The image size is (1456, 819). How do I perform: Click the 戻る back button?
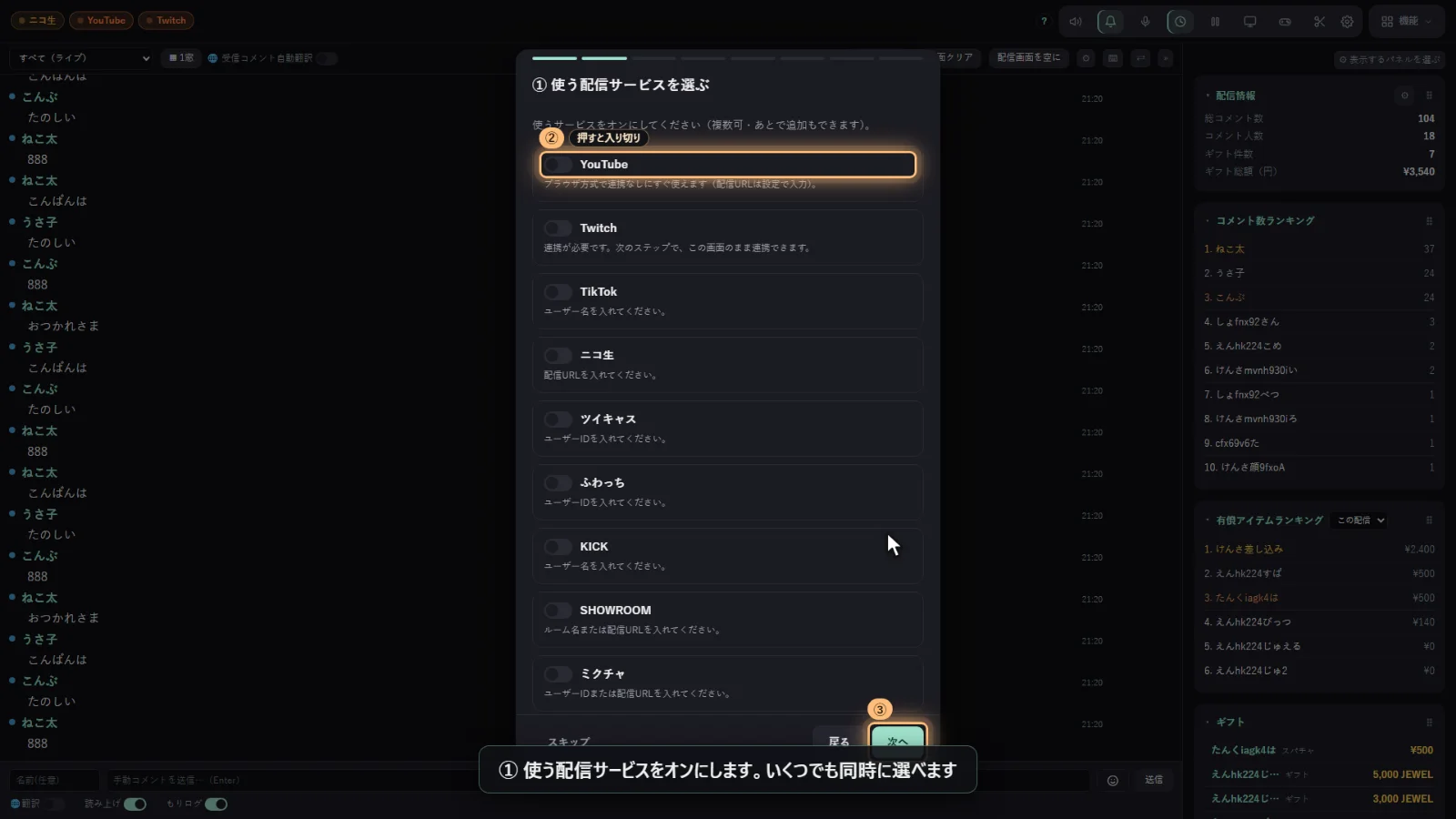click(838, 741)
